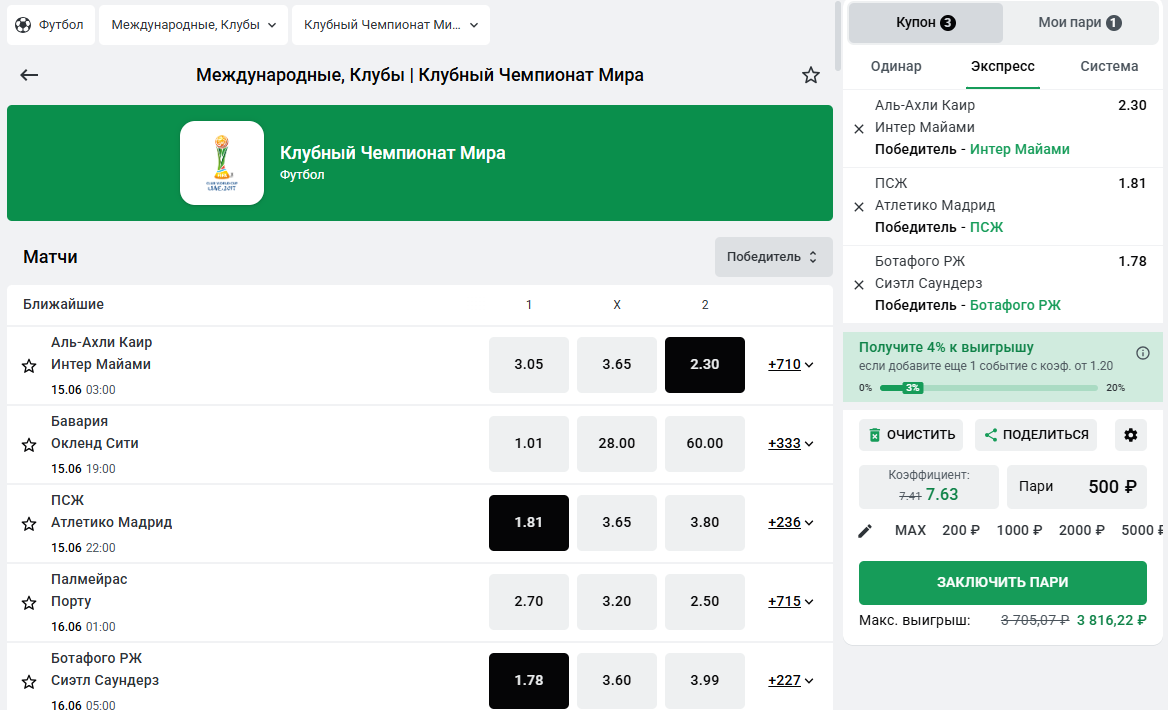Select Одинар bet type
This screenshot has width=1168, height=710.
click(x=896, y=66)
